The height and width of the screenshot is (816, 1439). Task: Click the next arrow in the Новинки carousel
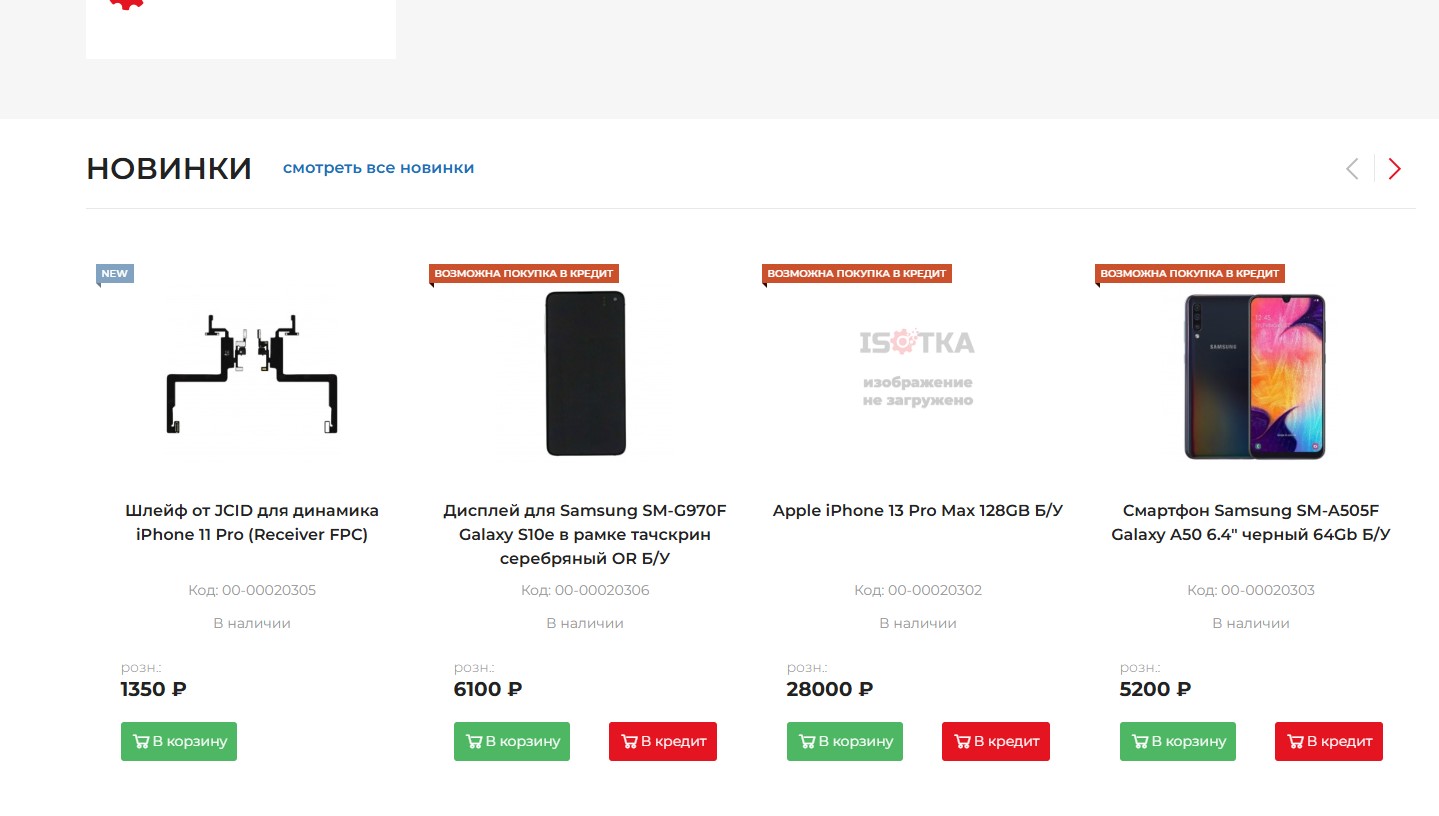pos(1395,169)
